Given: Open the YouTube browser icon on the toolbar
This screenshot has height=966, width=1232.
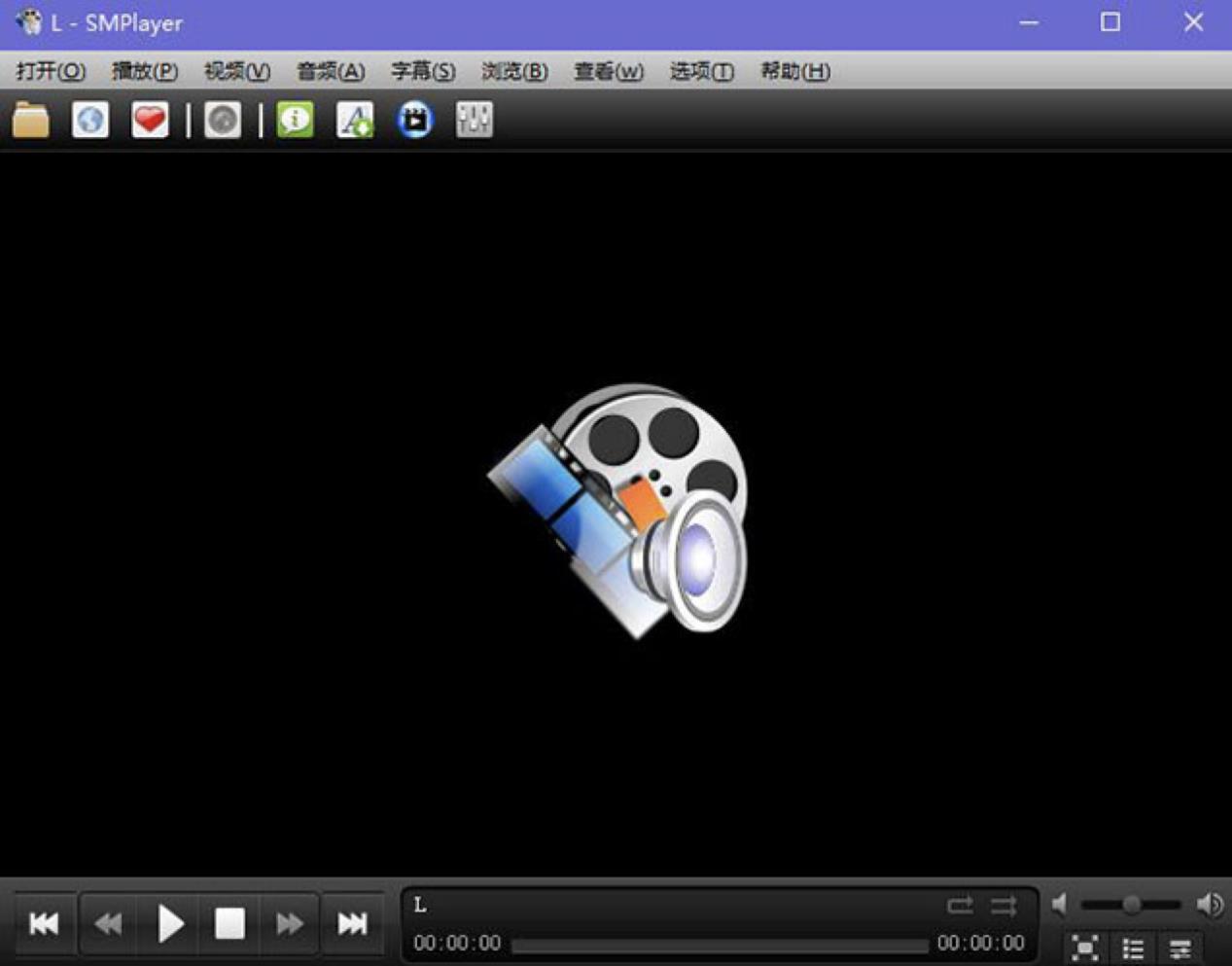Looking at the screenshot, I should coord(413,120).
